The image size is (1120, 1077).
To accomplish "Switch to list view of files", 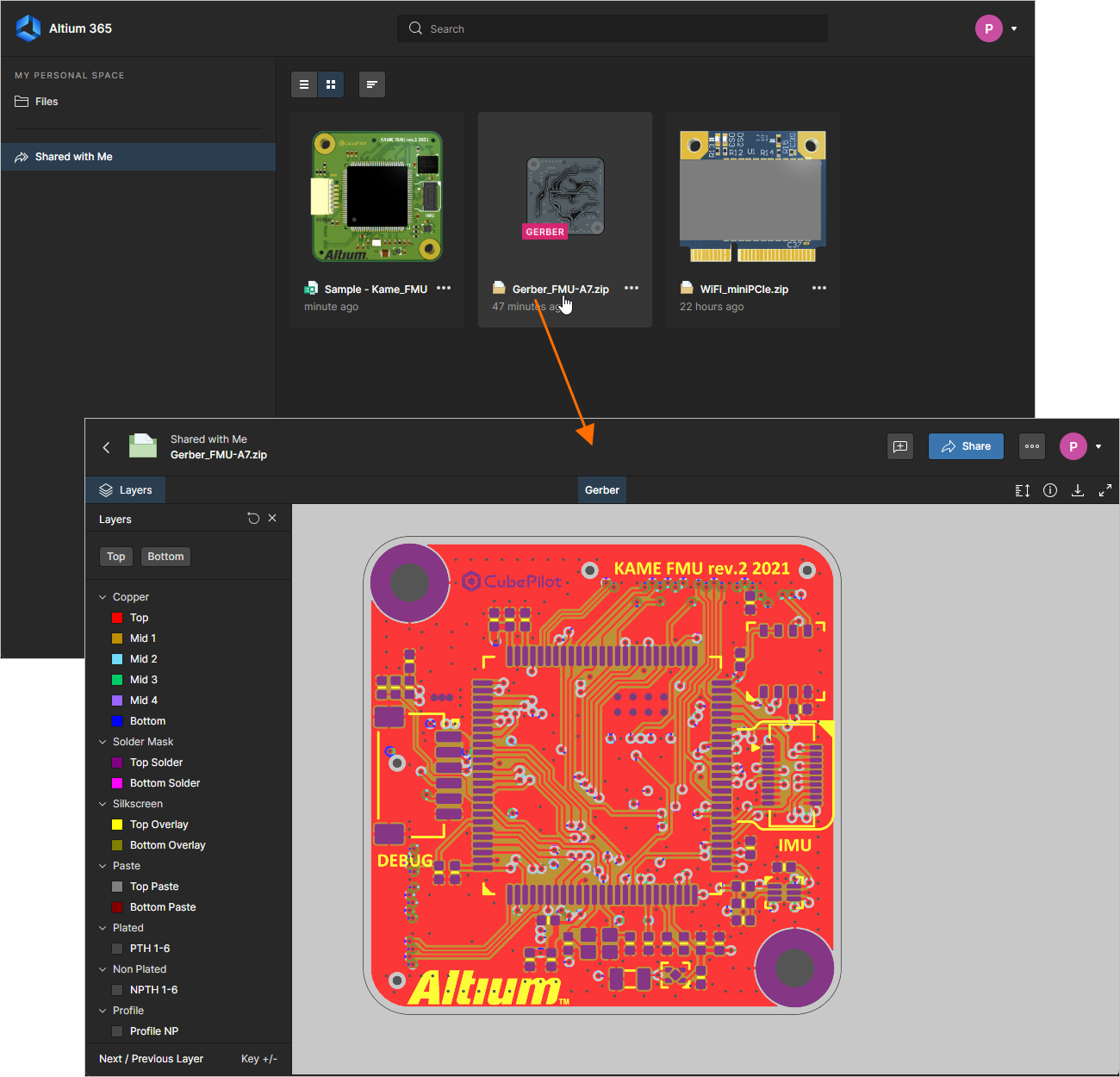I will pos(304,84).
